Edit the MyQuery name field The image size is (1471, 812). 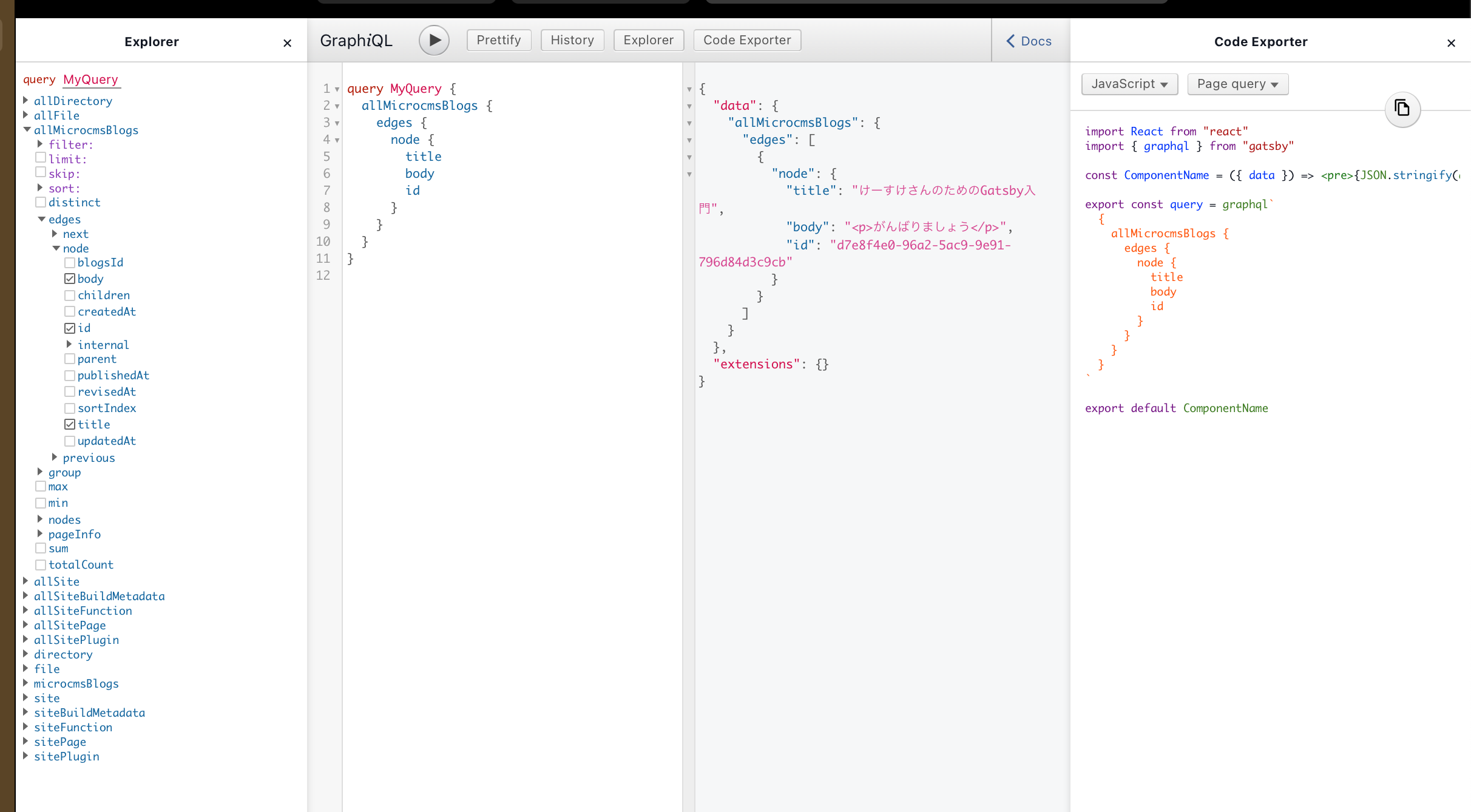click(x=91, y=80)
